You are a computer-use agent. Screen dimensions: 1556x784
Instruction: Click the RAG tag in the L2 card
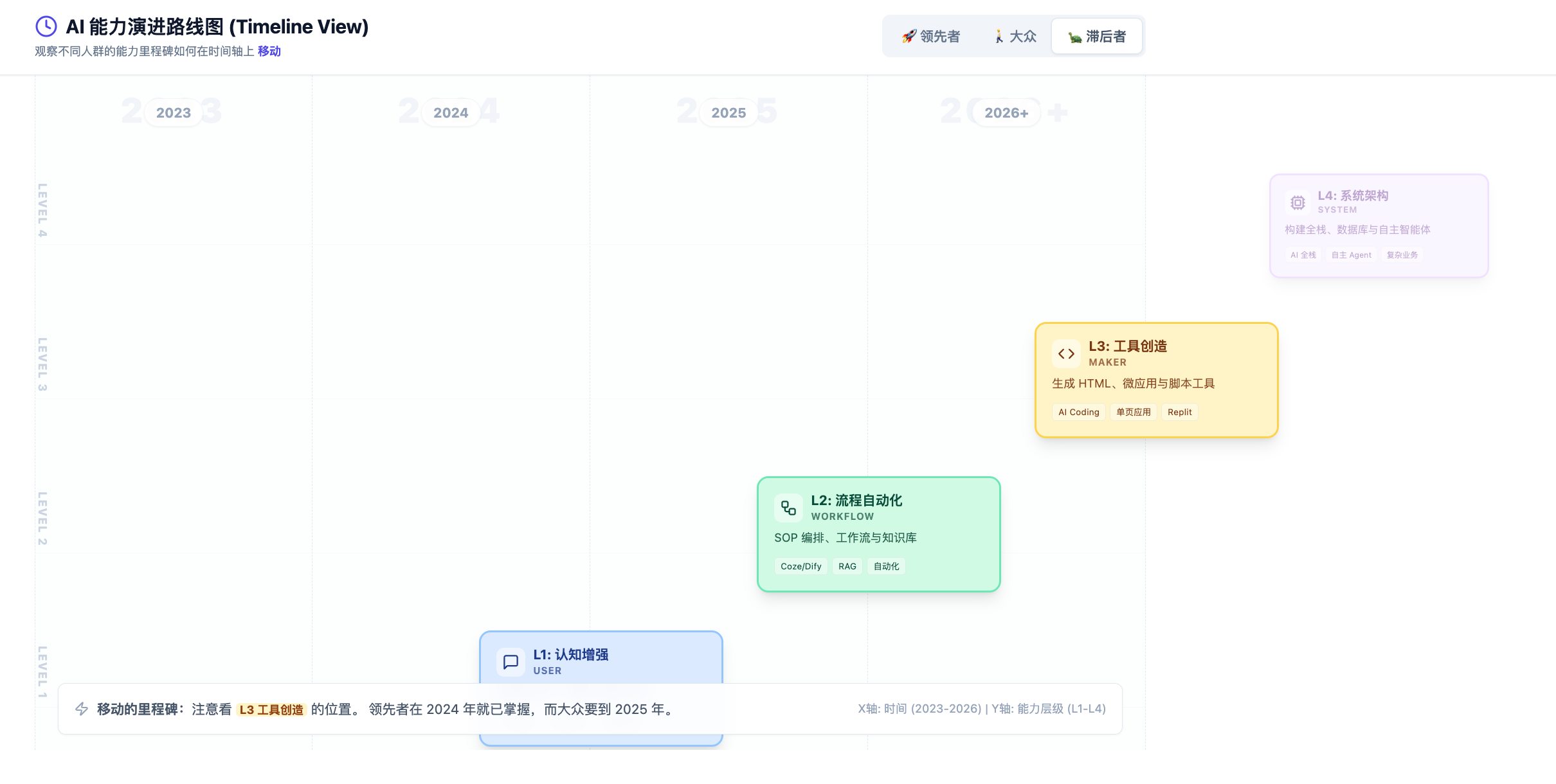click(847, 566)
